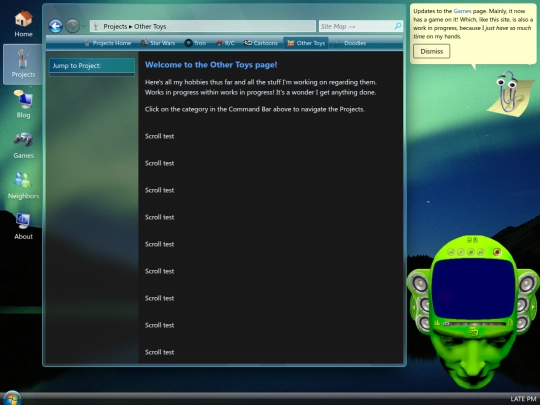The width and height of the screenshot is (540, 405).
Task: Click the icon below the seek bar
Action: pos(474,331)
